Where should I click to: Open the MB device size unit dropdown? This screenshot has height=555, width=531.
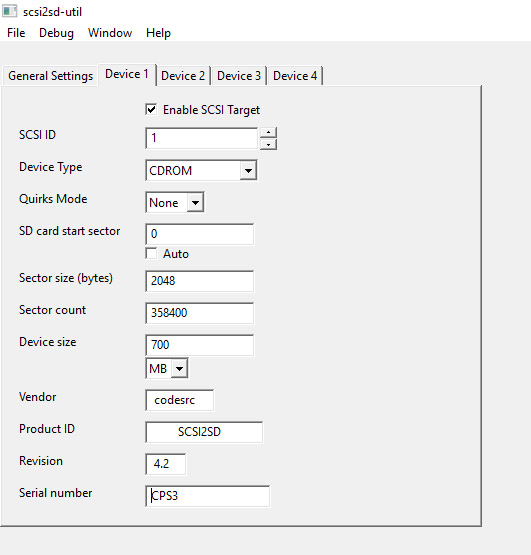tap(166, 368)
